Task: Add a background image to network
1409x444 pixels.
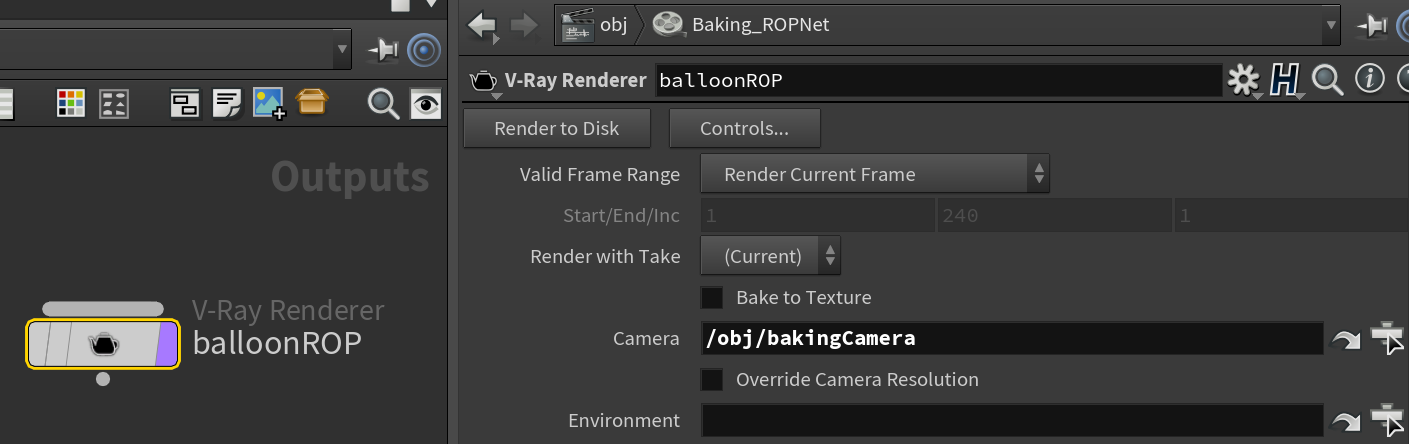Action: click(x=269, y=103)
